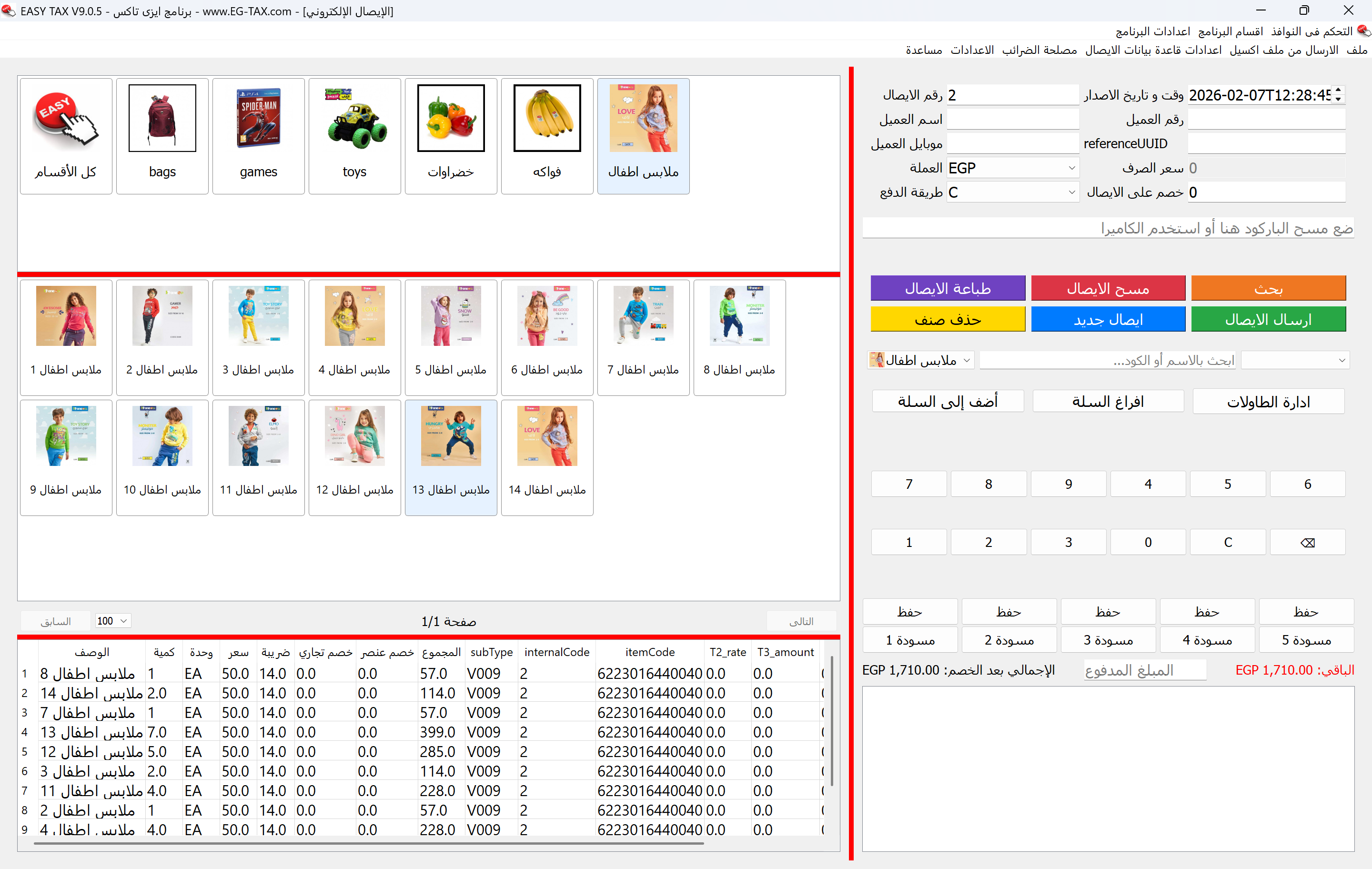
Task: Click the purple طباعة الايصال button
Action: click(948, 288)
